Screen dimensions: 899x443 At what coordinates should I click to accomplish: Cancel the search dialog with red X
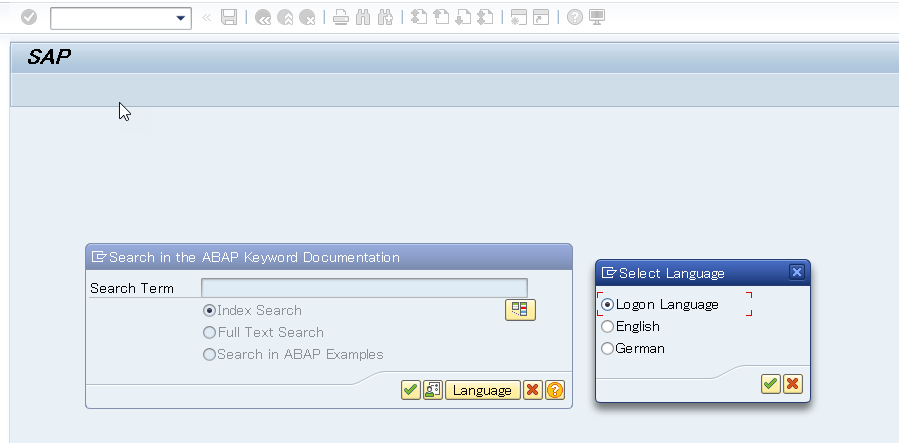[x=533, y=390]
